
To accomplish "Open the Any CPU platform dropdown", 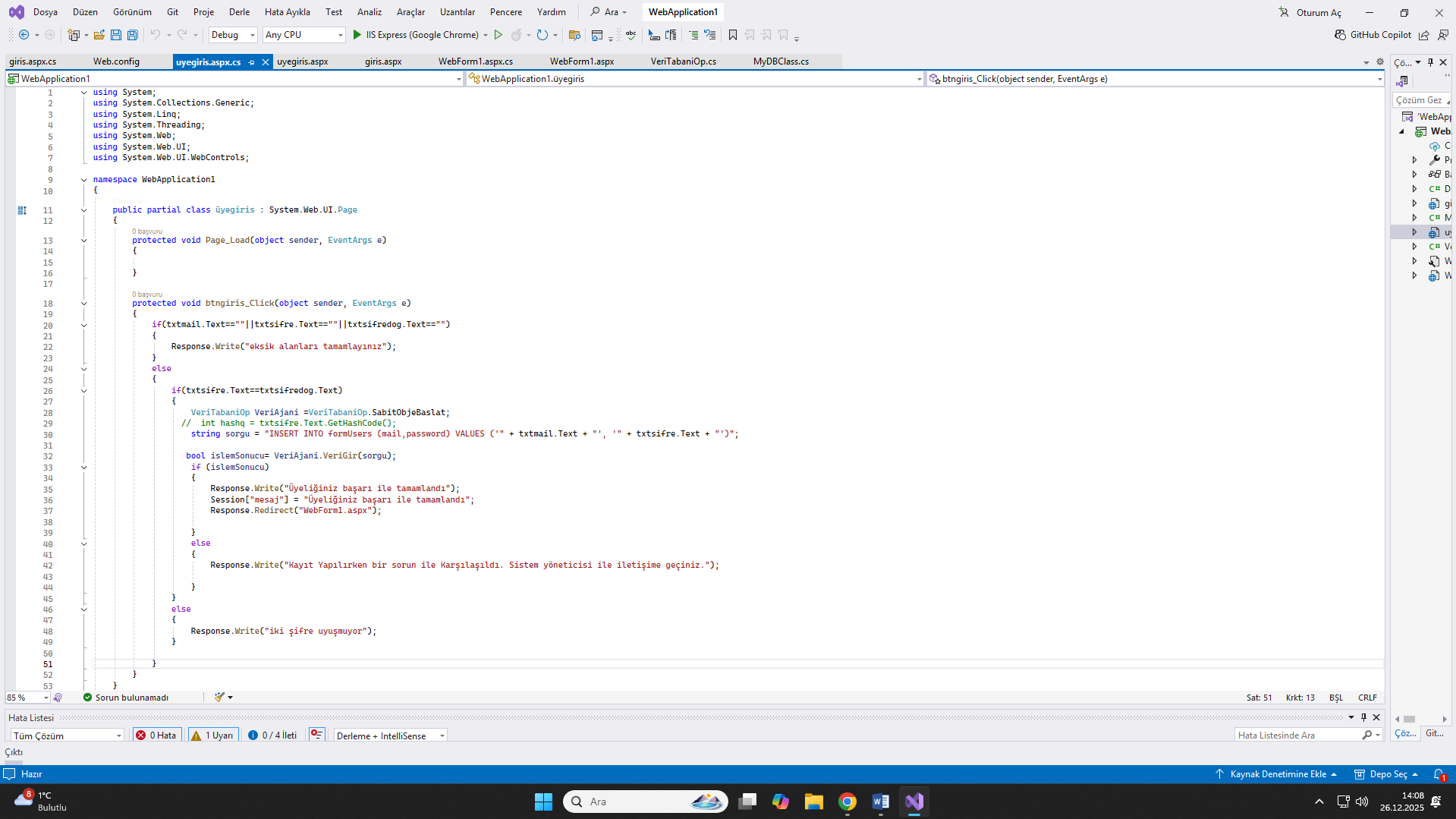I will pyautogui.click(x=303, y=35).
